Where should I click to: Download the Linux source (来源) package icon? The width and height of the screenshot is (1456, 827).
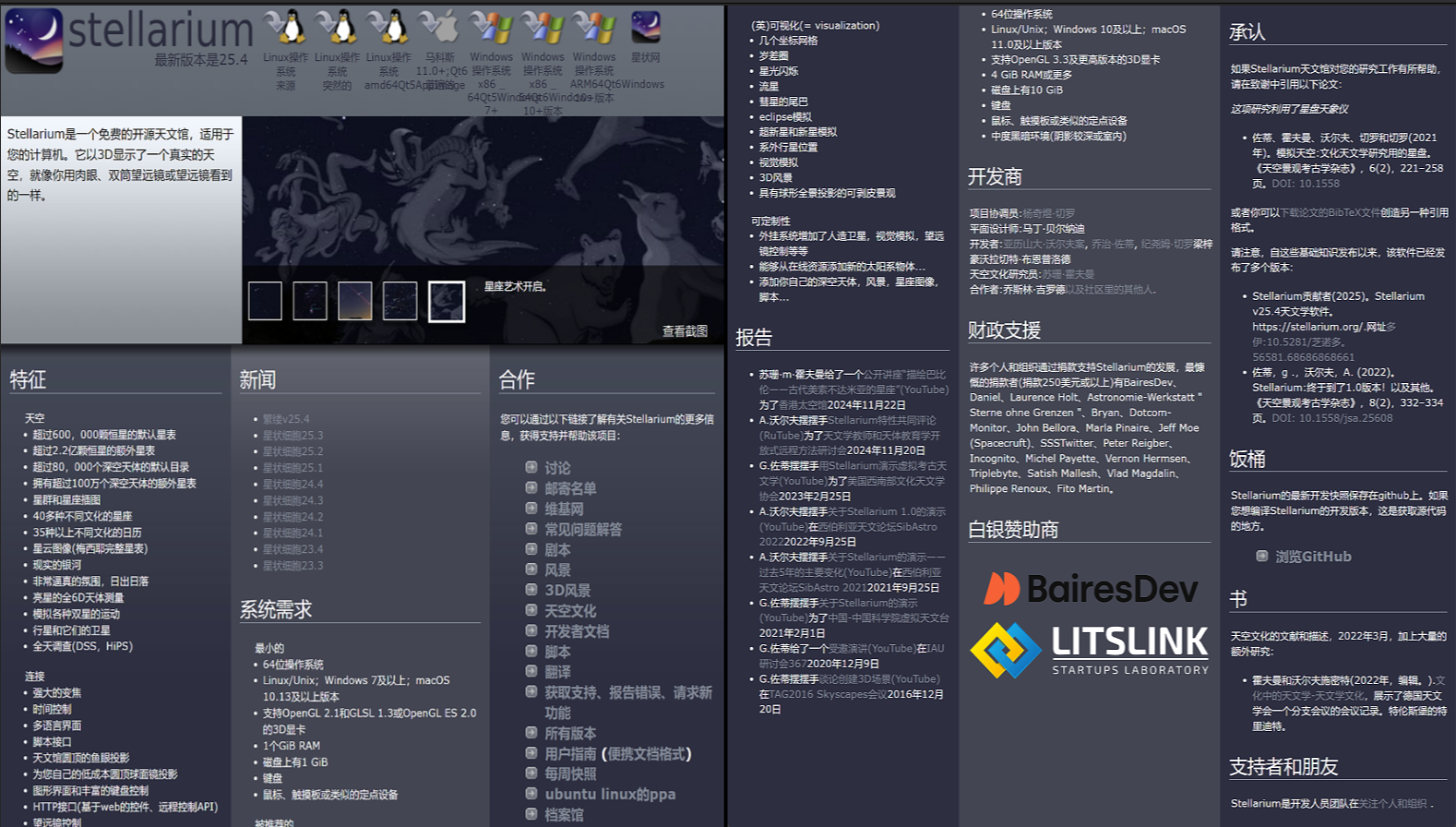[x=286, y=27]
